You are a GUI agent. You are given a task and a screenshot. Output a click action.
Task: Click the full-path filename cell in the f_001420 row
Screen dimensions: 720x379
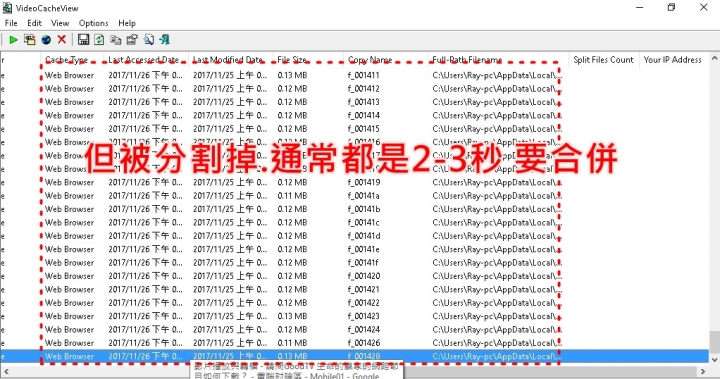tap(497, 276)
